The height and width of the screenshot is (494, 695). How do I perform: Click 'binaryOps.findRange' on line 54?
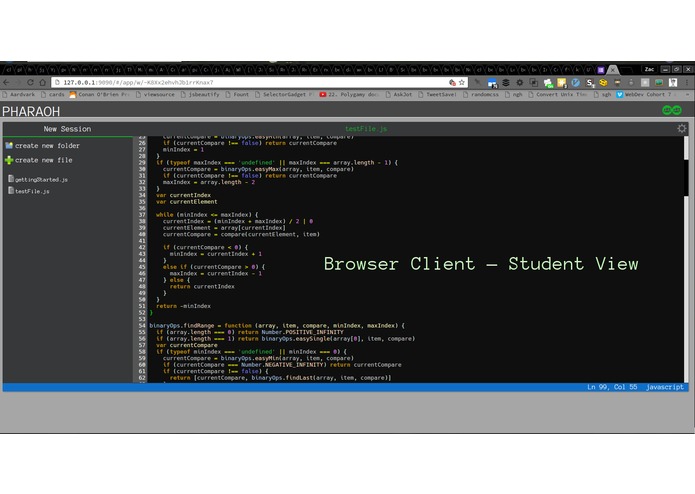pyautogui.click(x=182, y=325)
